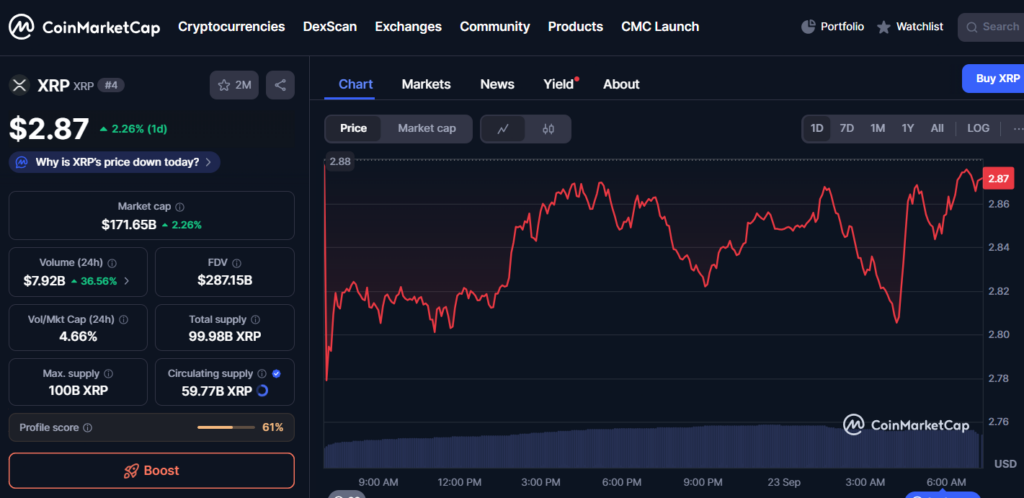Click the $171.65B market cap value

point(129,225)
